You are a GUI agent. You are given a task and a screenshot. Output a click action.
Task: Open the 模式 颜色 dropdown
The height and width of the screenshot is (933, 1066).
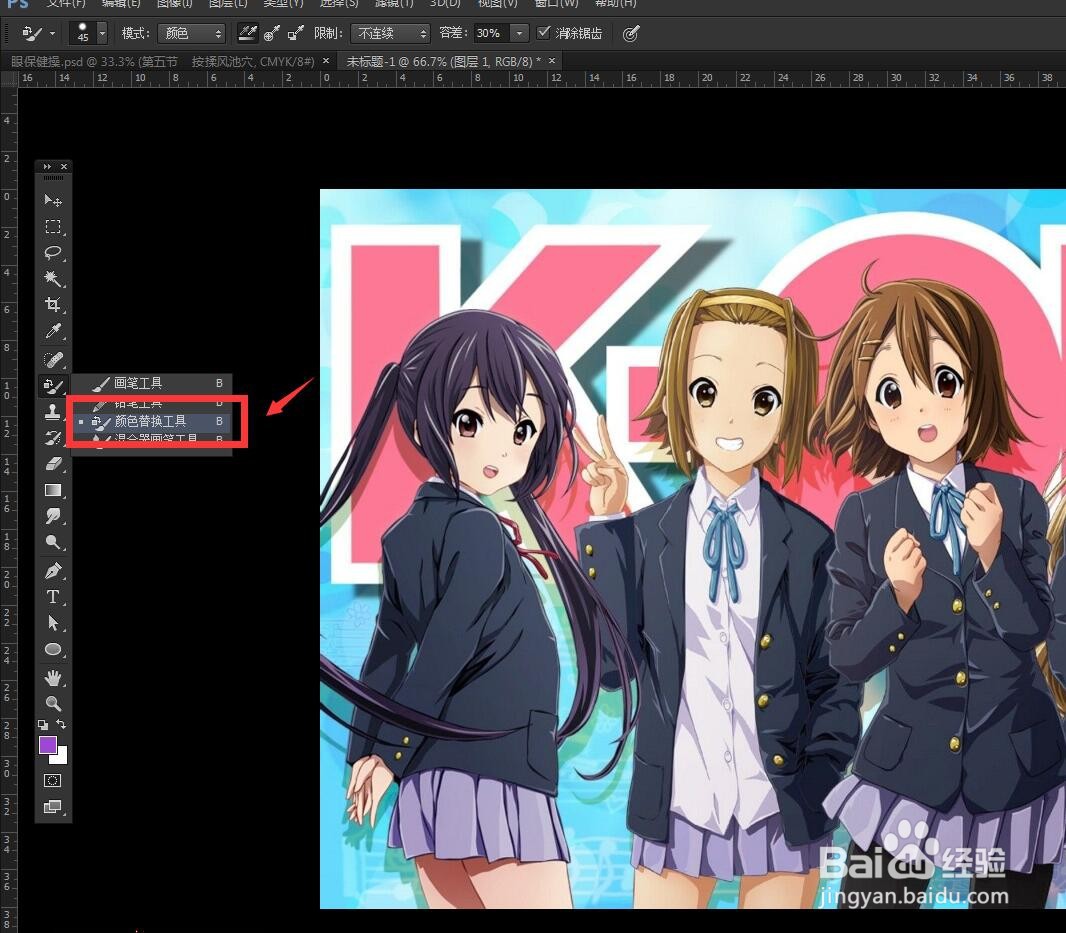pyautogui.click(x=191, y=33)
